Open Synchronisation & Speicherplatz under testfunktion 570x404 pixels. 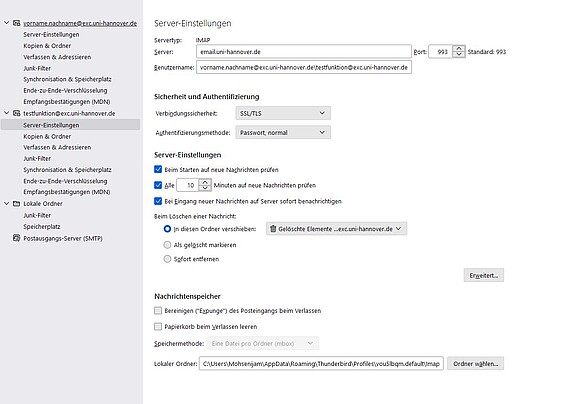click(x=67, y=170)
